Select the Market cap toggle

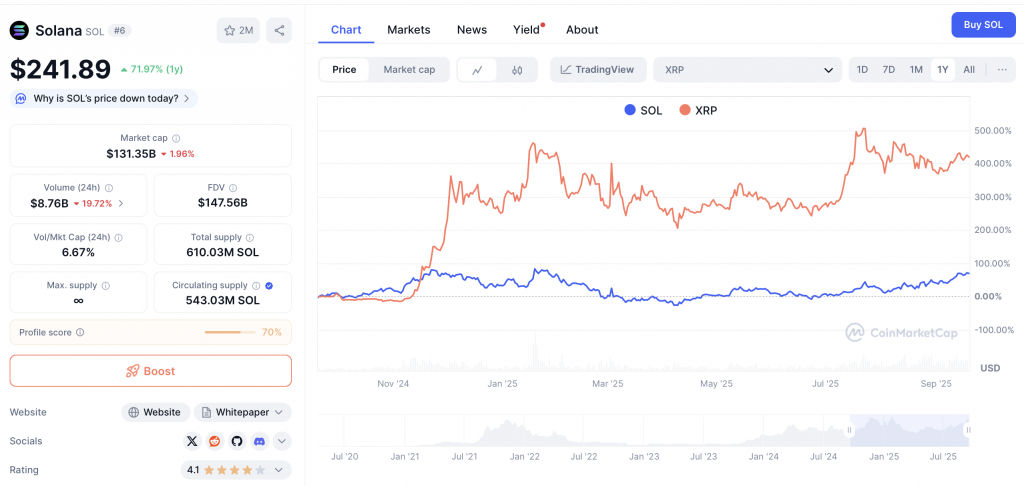click(409, 70)
